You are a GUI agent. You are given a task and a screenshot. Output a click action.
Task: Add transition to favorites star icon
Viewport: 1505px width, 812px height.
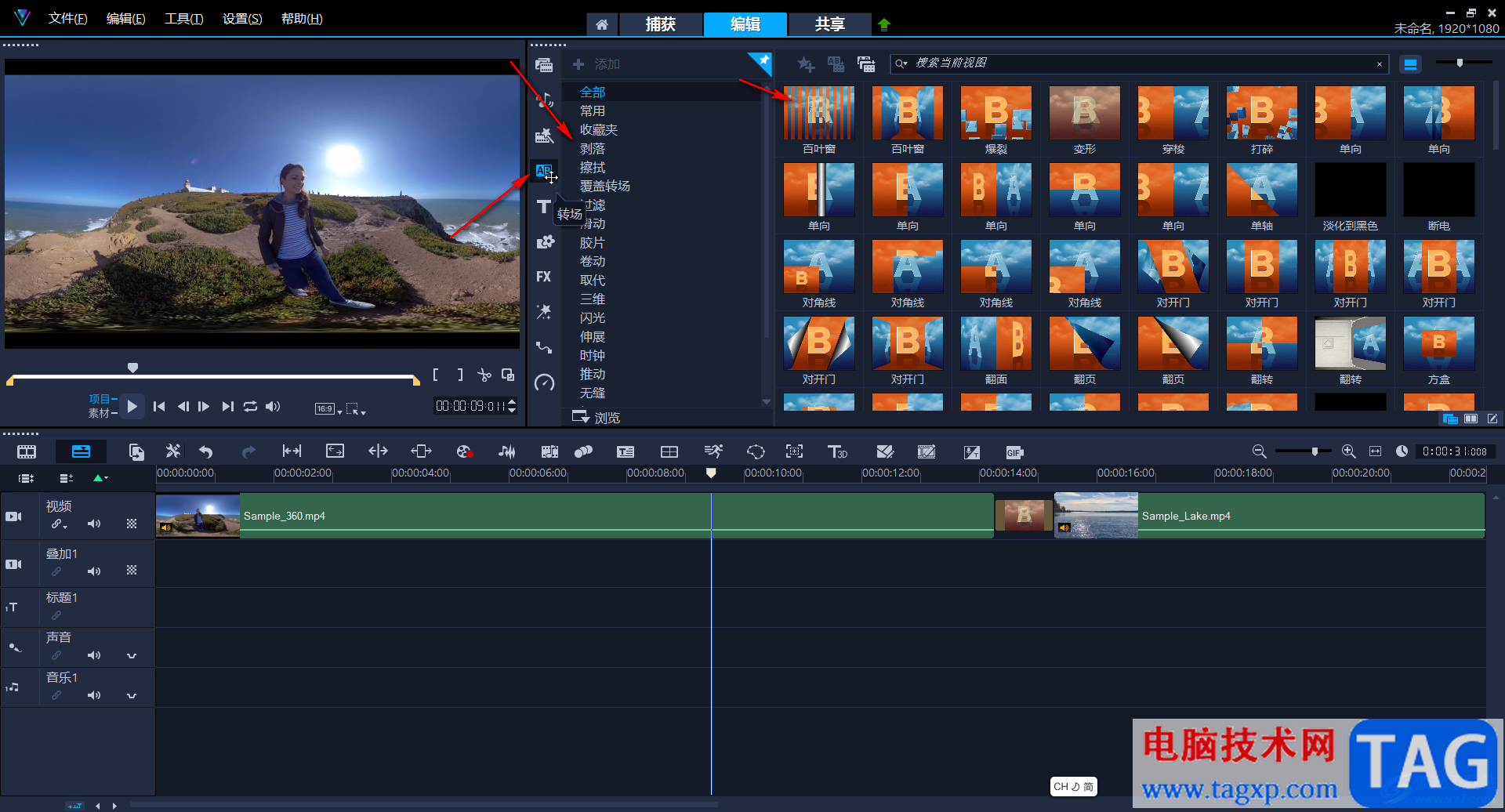click(x=806, y=64)
